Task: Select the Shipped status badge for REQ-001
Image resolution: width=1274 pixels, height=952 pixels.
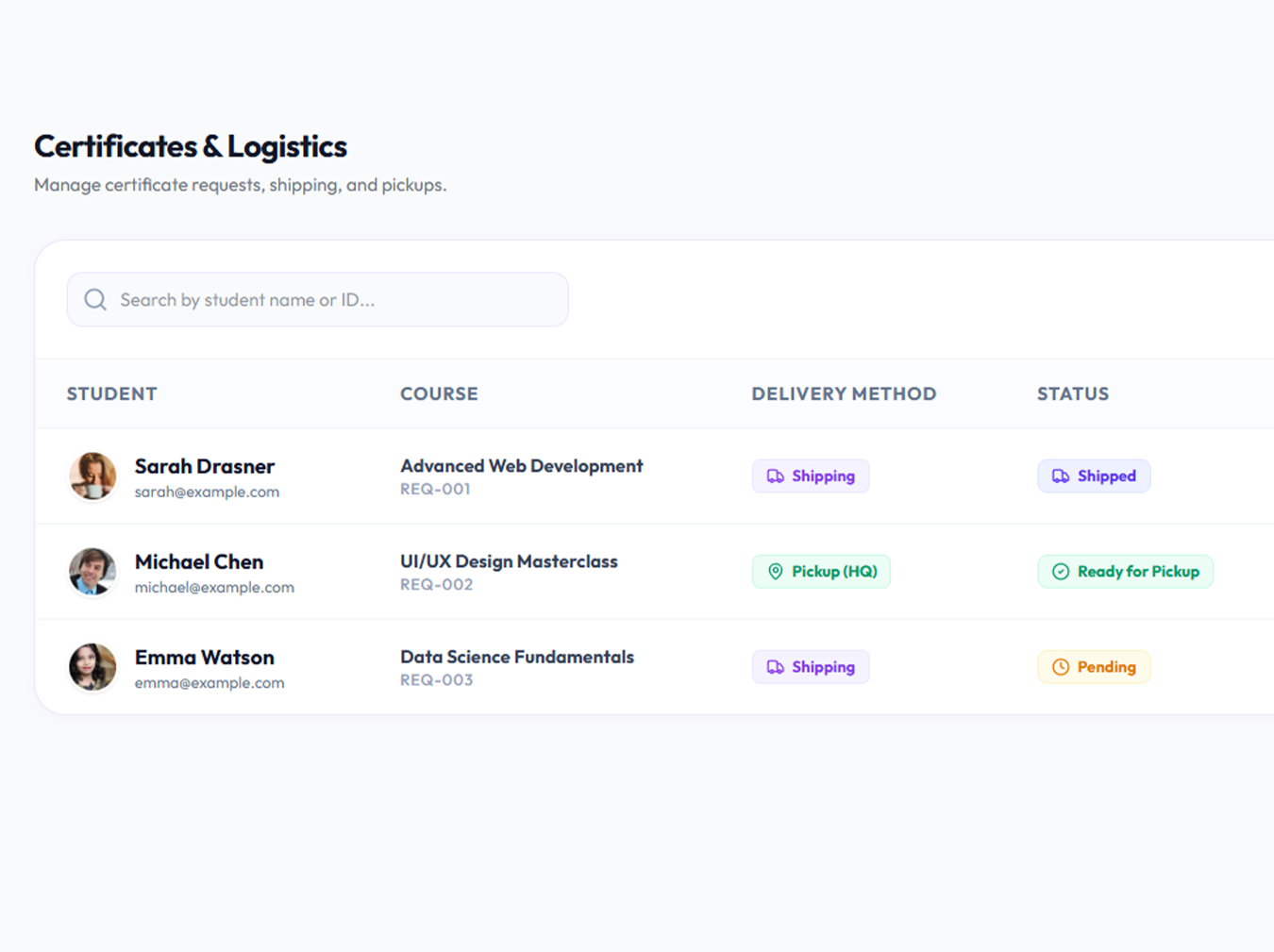Action: coord(1094,476)
